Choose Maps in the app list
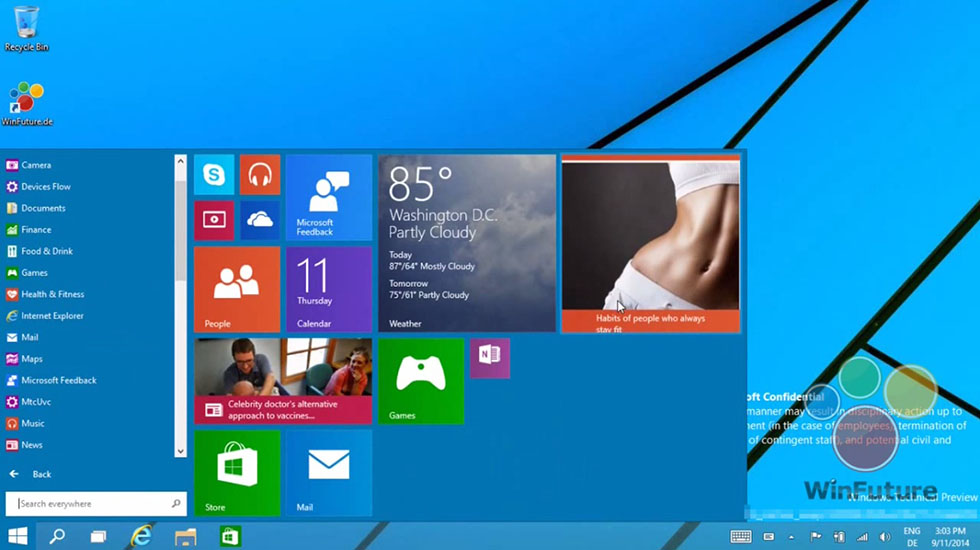 pos(32,359)
